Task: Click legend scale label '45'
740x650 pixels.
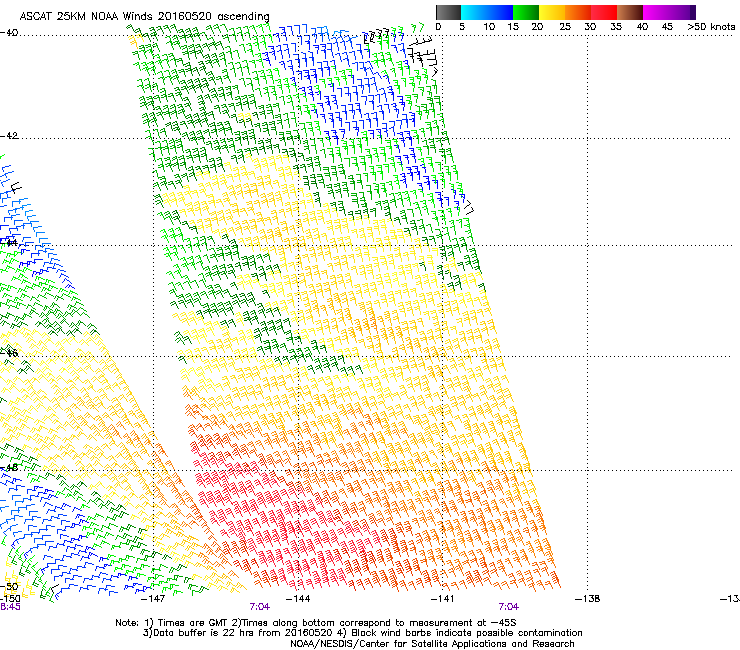Action: point(667,26)
